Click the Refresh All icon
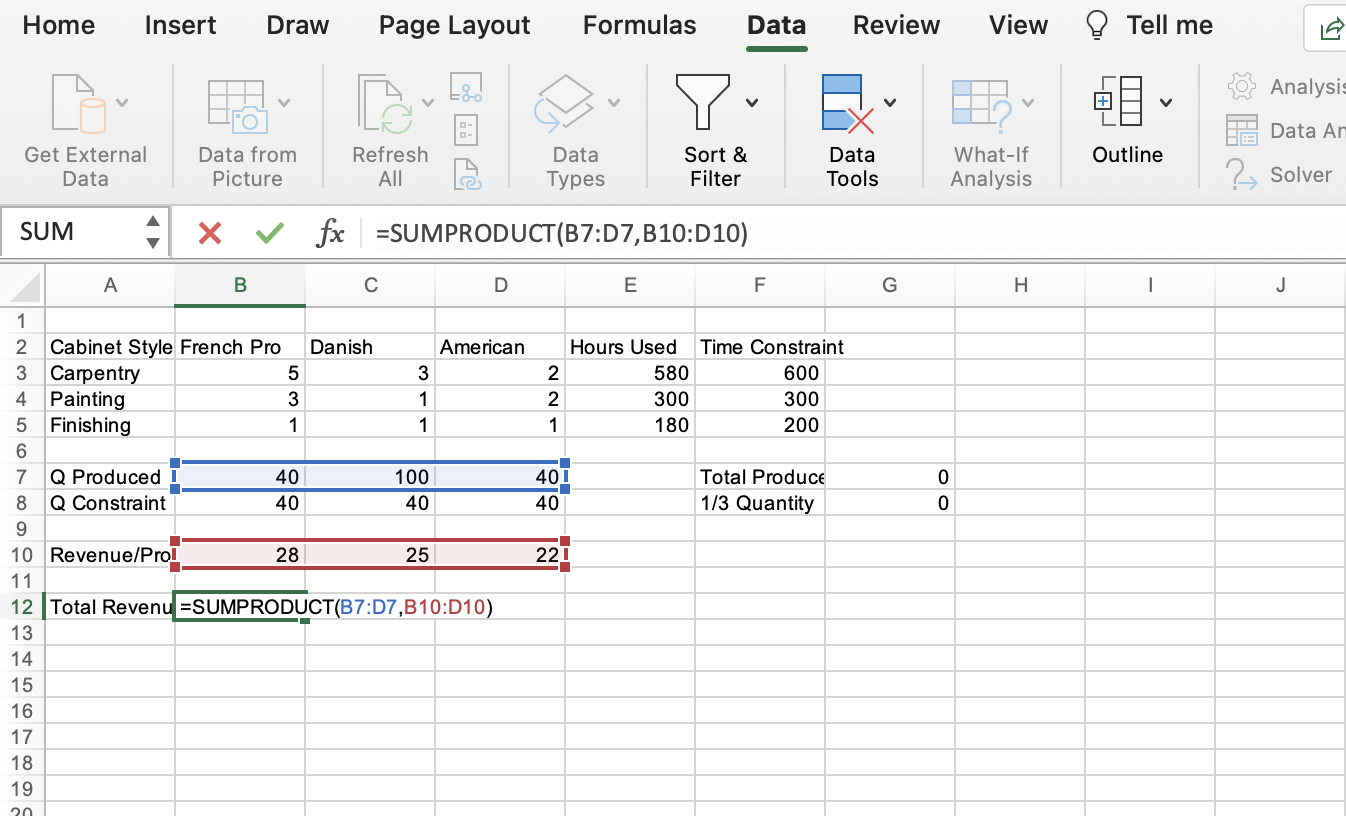Screen dimensions: 1346x816 click(x=385, y=106)
